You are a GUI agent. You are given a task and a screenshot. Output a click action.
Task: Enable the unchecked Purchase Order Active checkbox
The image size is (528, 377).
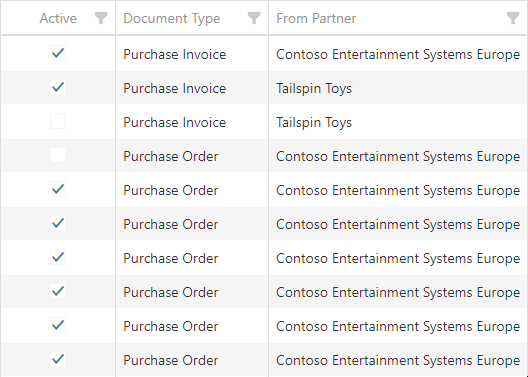58,155
